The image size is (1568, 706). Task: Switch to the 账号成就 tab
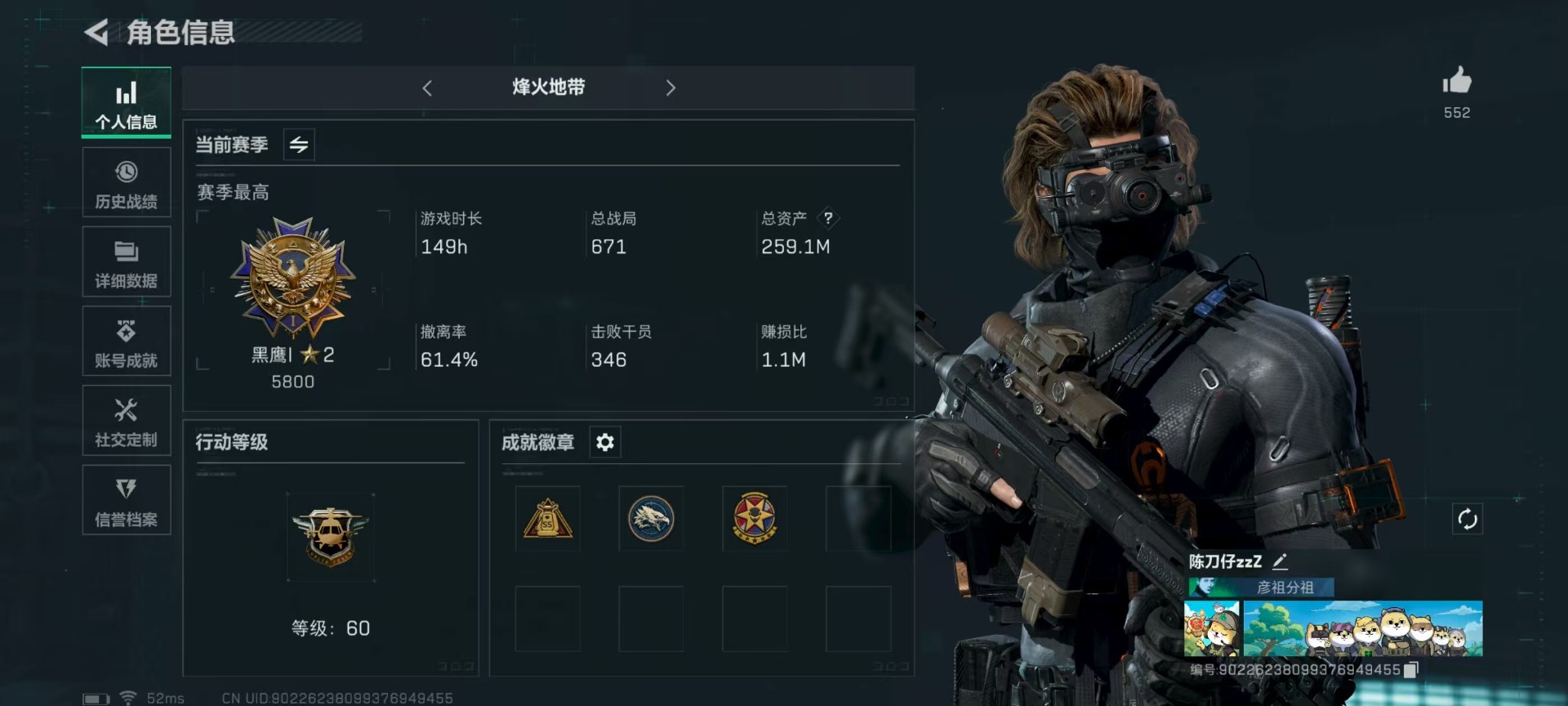[127, 342]
